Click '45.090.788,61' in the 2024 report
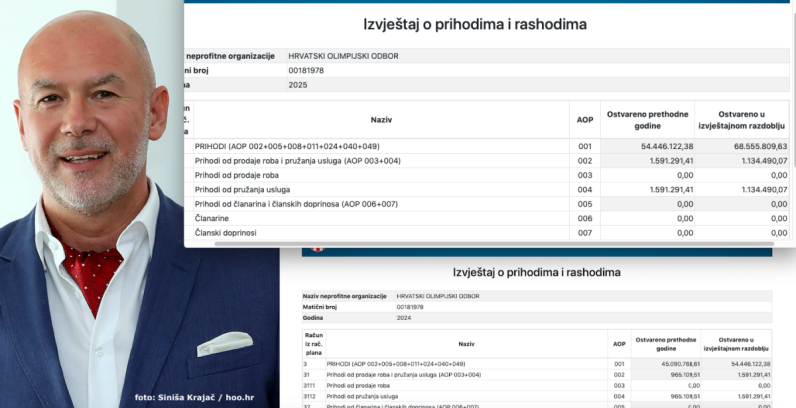 click(x=680, y=364)
